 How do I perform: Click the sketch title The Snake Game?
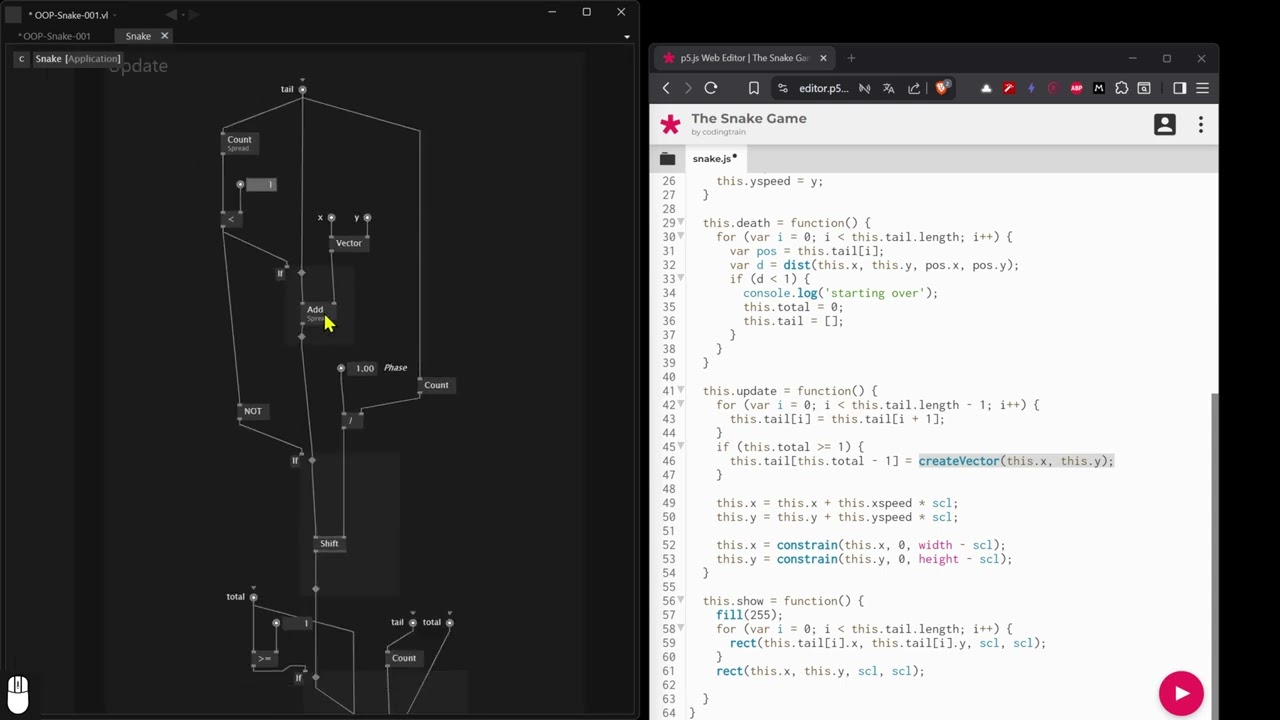tap(748, 118)
